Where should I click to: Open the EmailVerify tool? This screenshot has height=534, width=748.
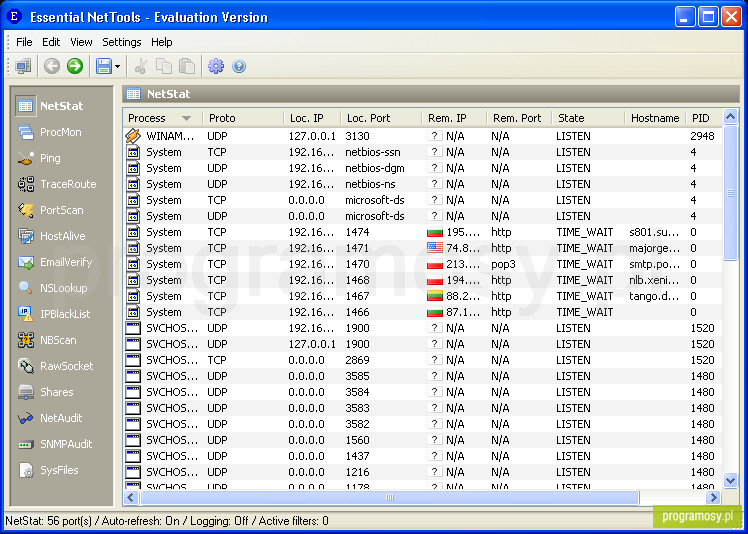(x=55, y=262)
